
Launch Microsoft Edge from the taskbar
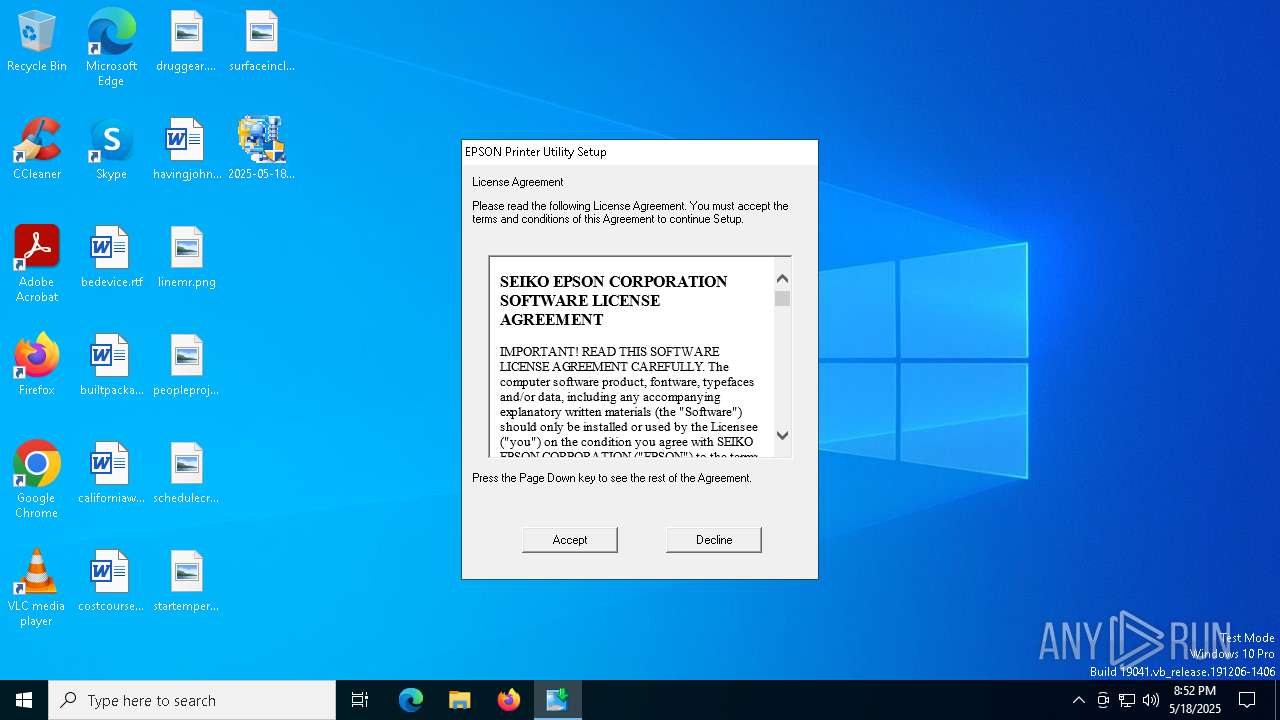(x=411, y=700)
